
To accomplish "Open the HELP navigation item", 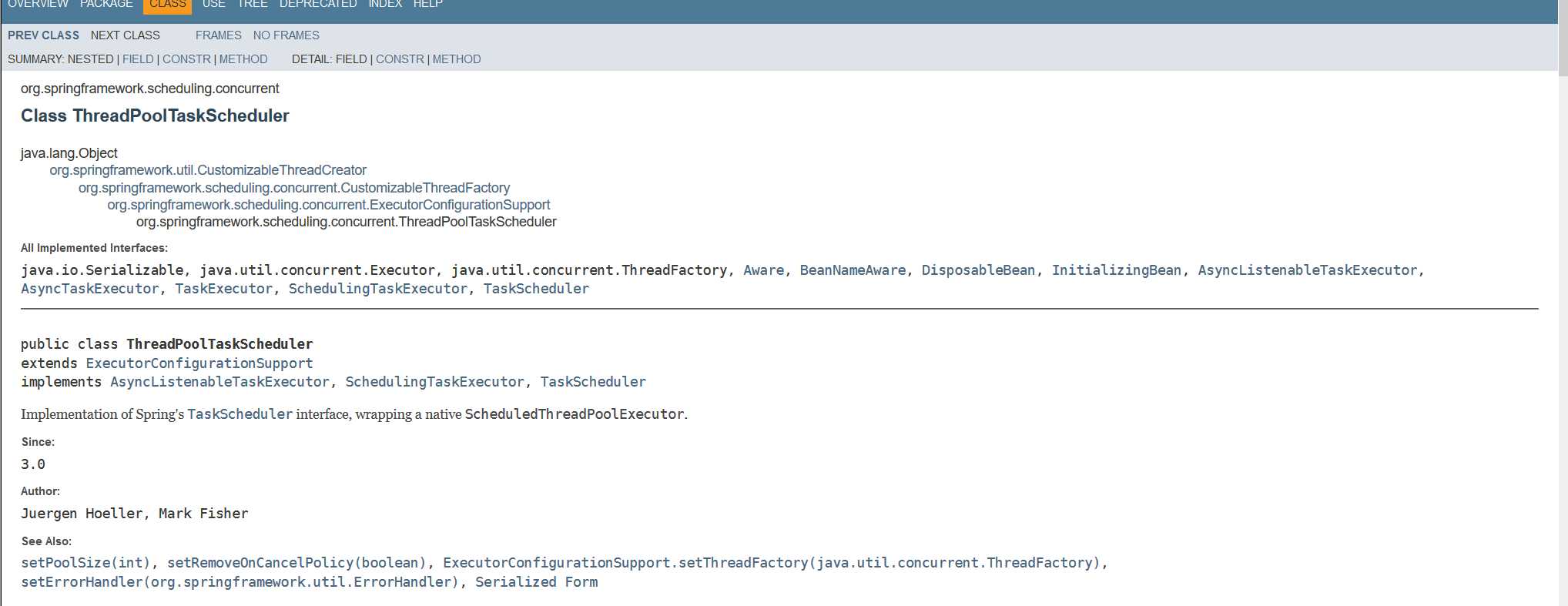I will 427,4.
